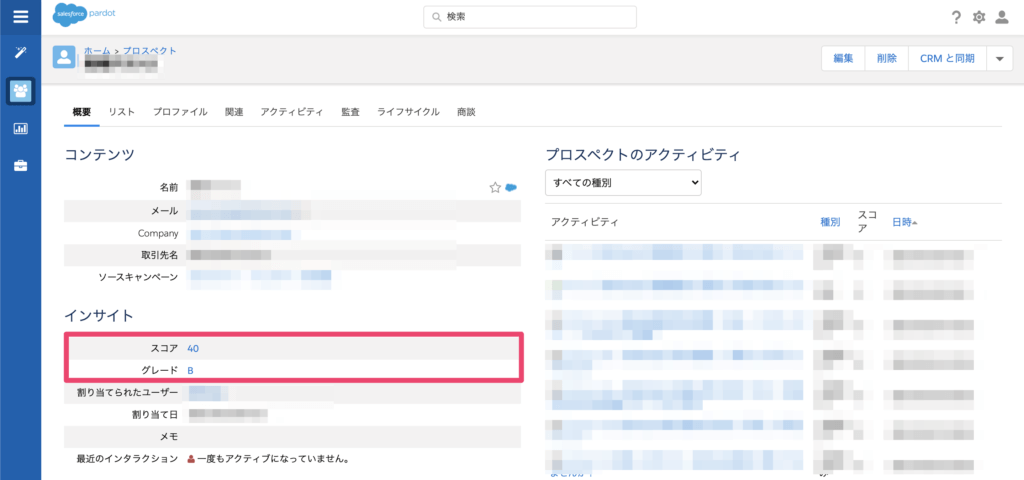This screenshot has height=480, width=1024.
Task: Switch to the 概要 tab
Action: click(82, 112)
